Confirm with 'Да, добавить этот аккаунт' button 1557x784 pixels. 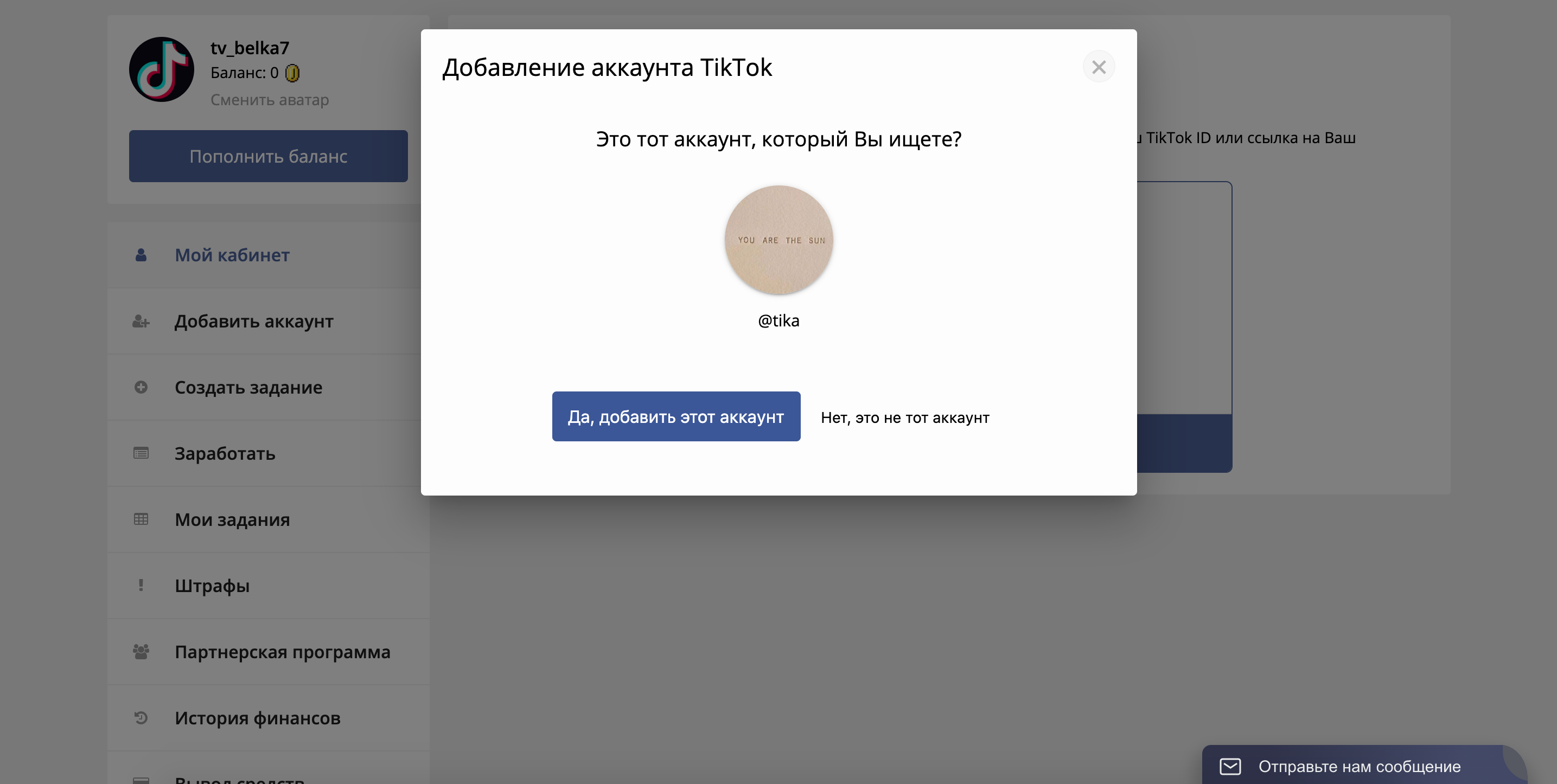(676, 416)
